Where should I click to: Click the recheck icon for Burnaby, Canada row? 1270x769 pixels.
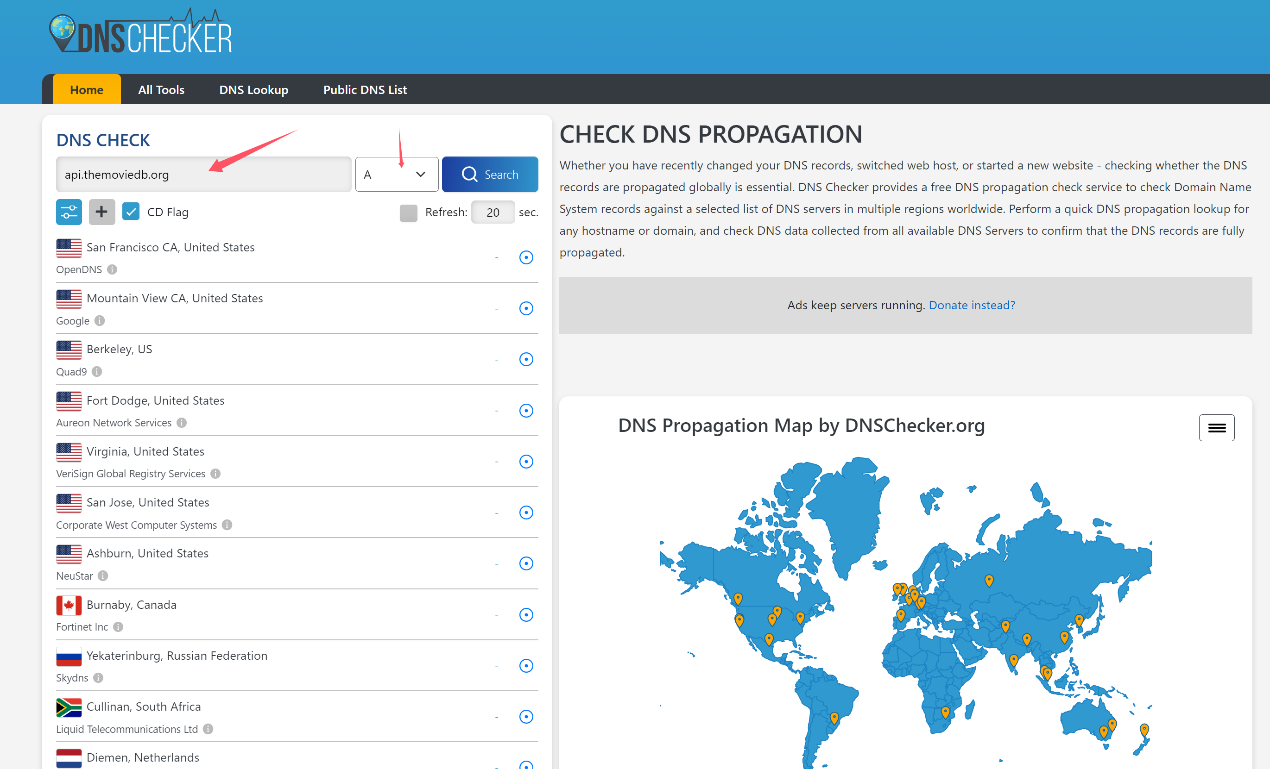pyautogui.click(x=526, y=615)
